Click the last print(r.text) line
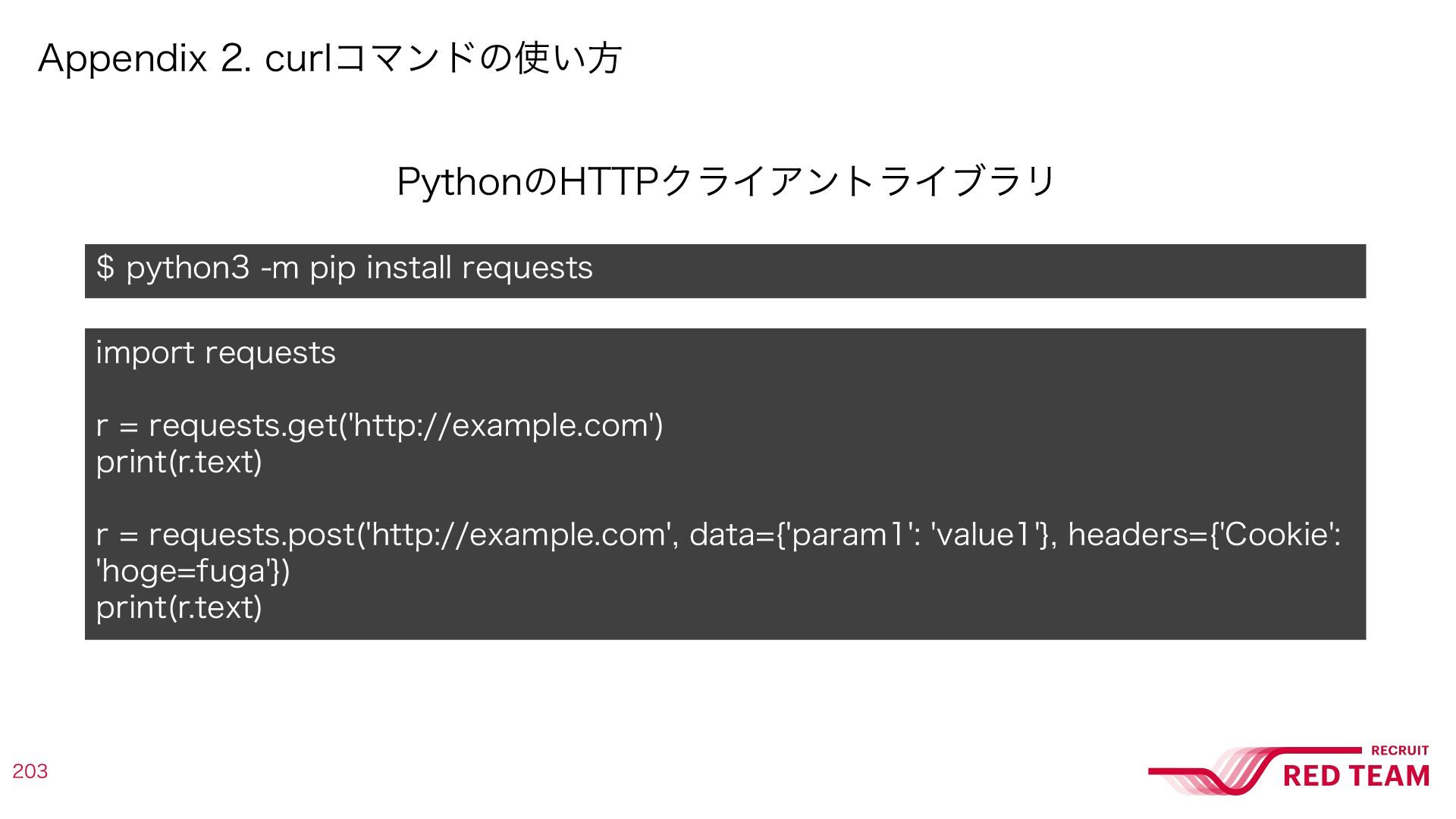Image resolution: width=1456 pixels, height=819 pixels. 179,607
